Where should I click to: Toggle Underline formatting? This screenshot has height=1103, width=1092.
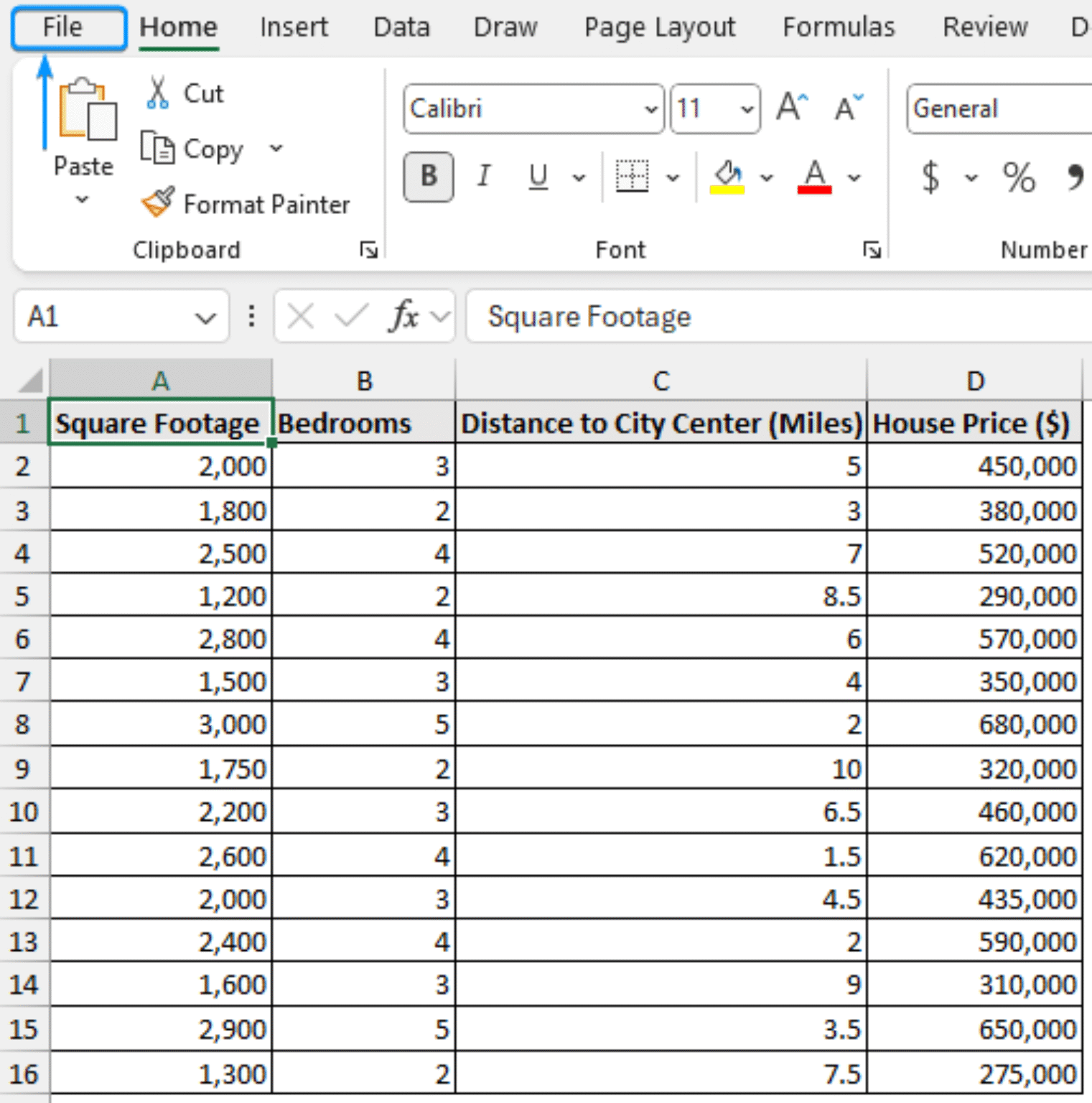[538, 177]
